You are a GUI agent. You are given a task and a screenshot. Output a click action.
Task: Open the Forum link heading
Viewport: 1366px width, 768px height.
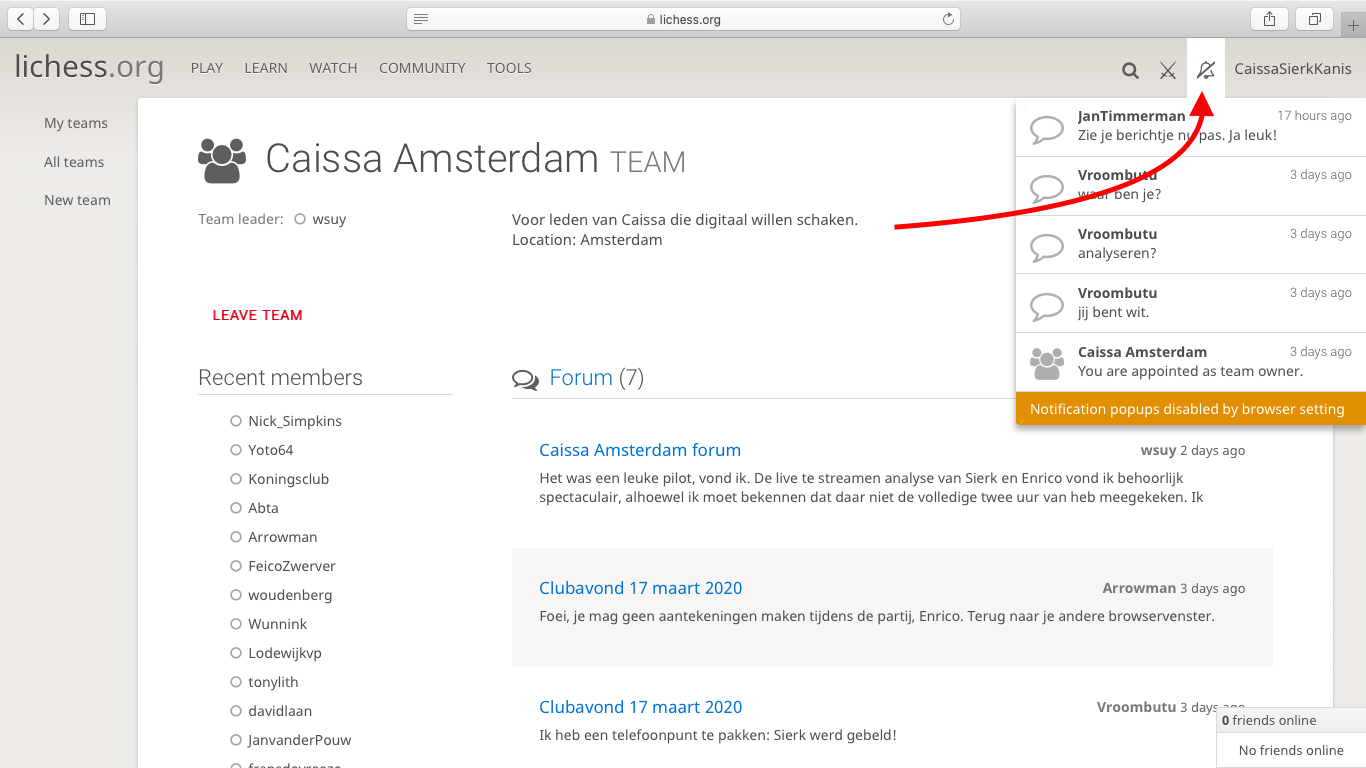point(581,378)
